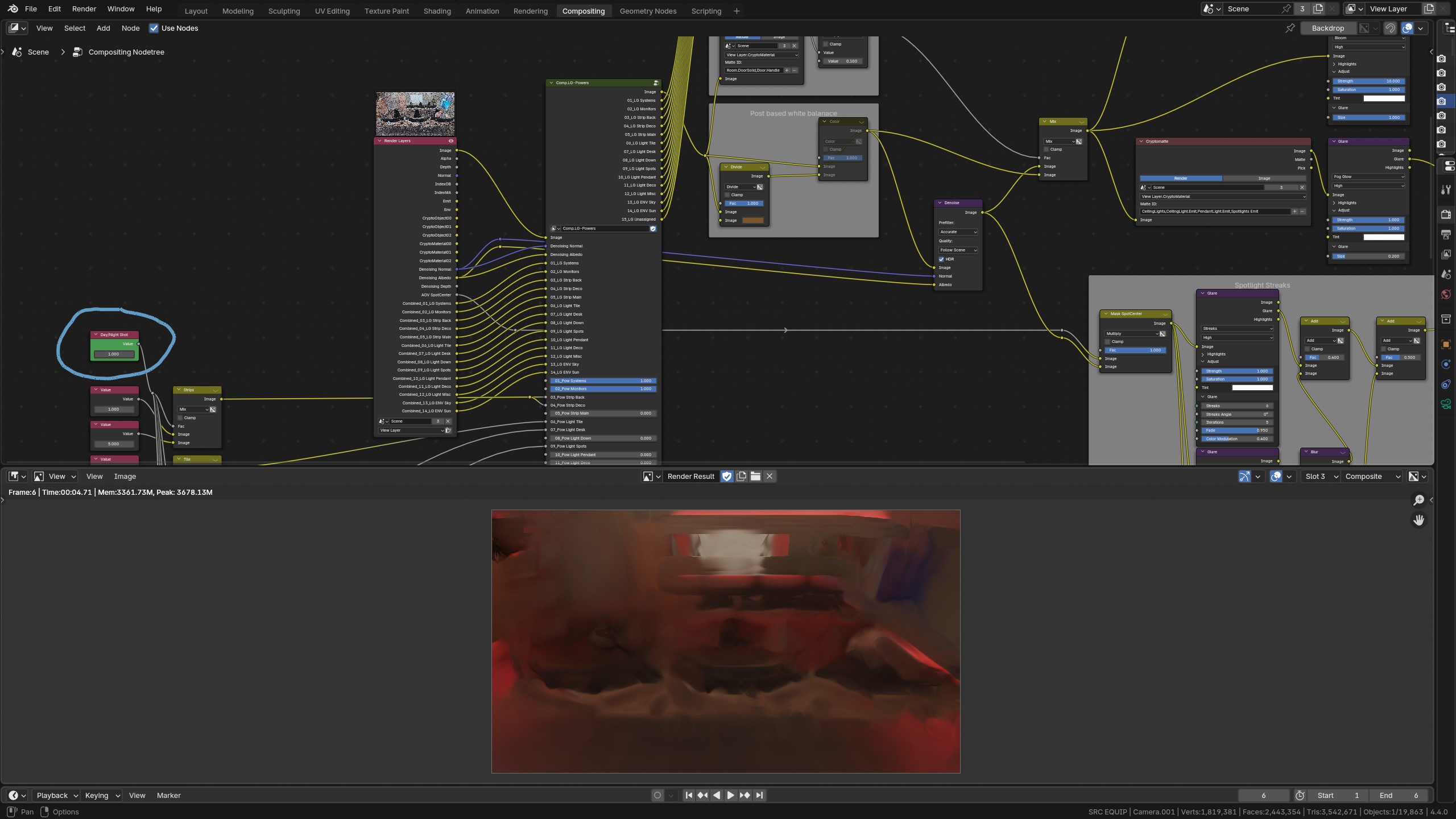Screen dimensions: 1456x819
Task: Open the Render menu
Action: [x=84, y=9]
